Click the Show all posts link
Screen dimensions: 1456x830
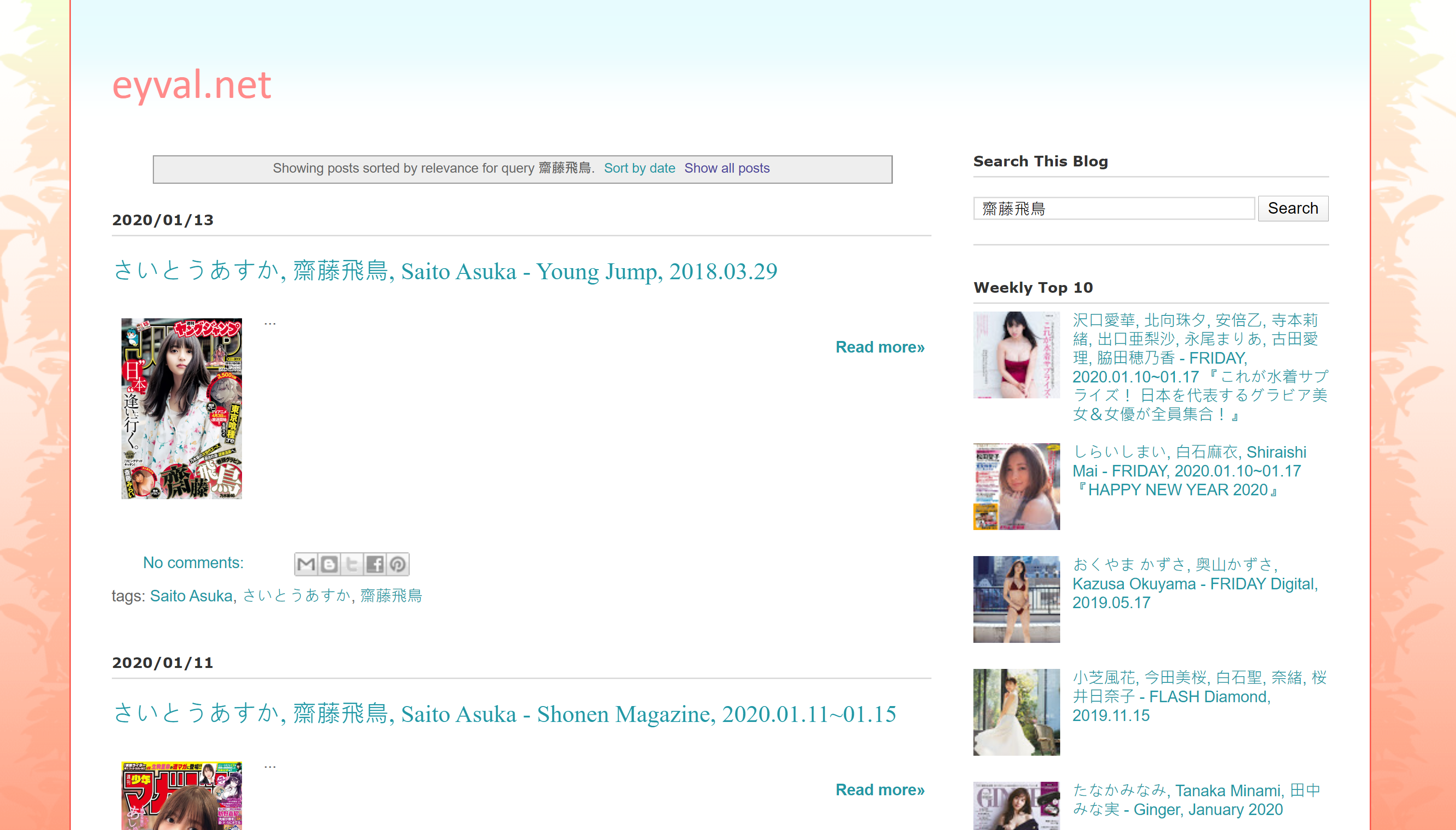pyautogui.click(x=727, y=168)
